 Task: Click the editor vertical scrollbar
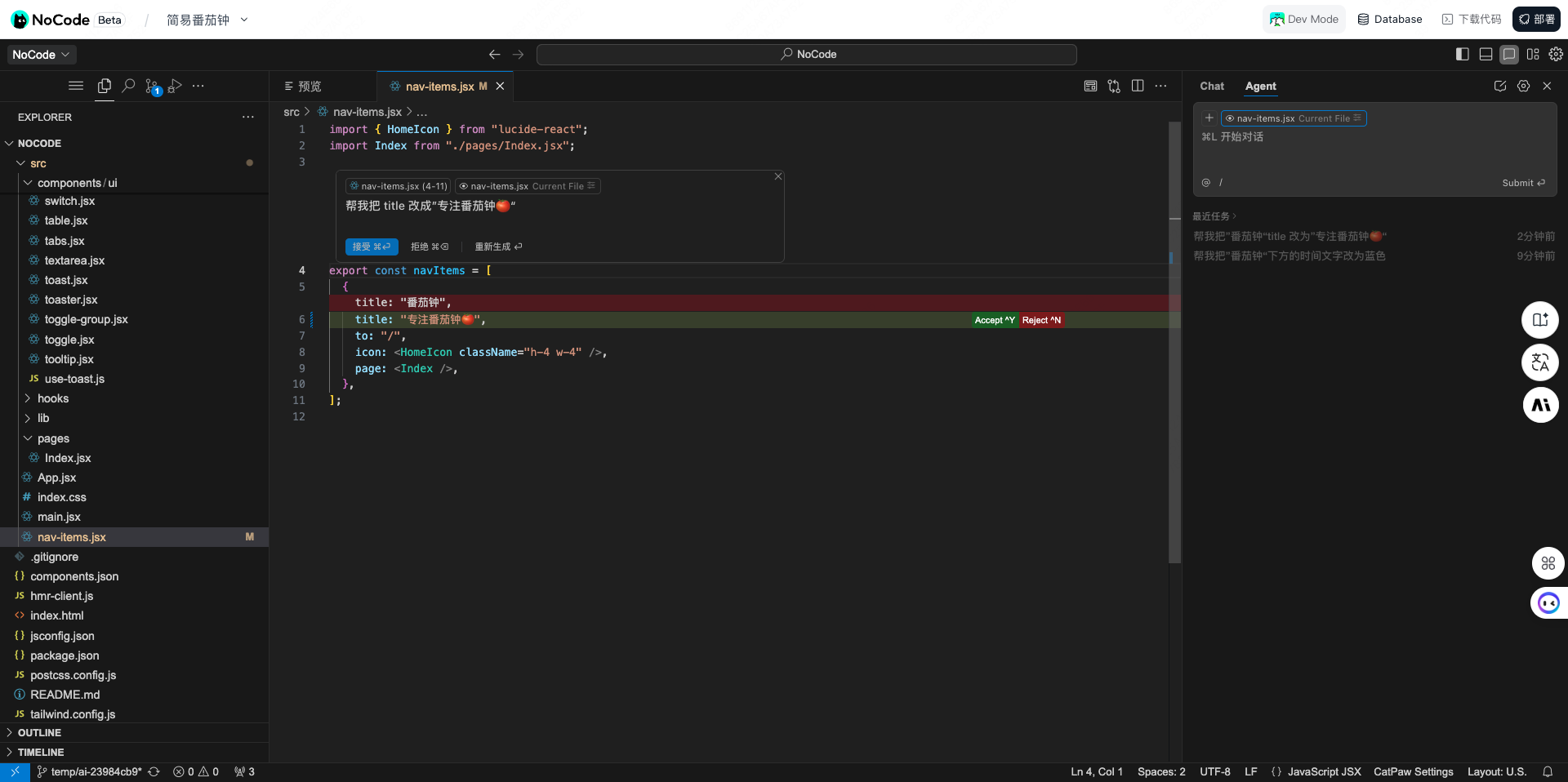(x=1174, y=343)
